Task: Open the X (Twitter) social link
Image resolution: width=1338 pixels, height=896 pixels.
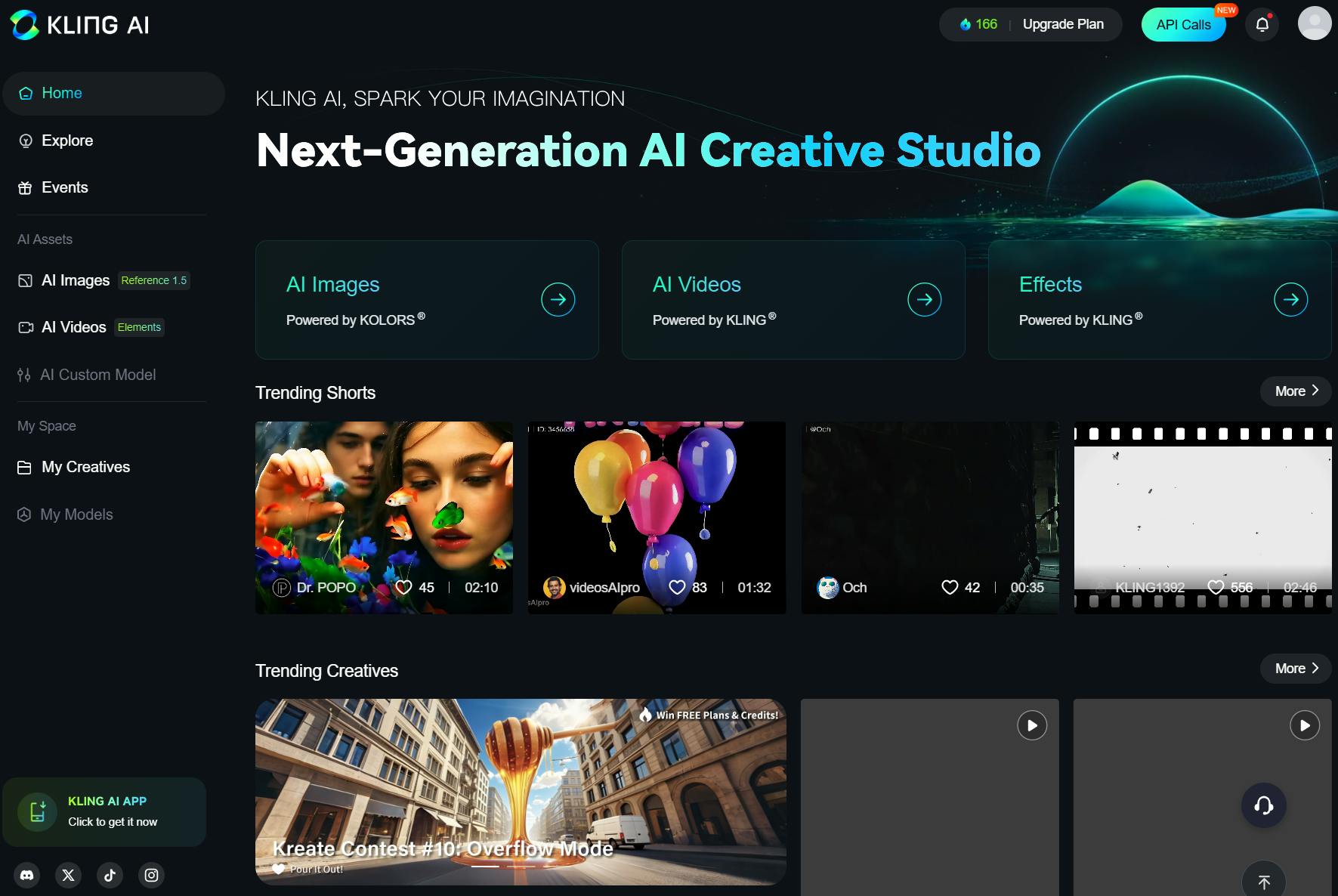Action: click(x=69, y=875)
